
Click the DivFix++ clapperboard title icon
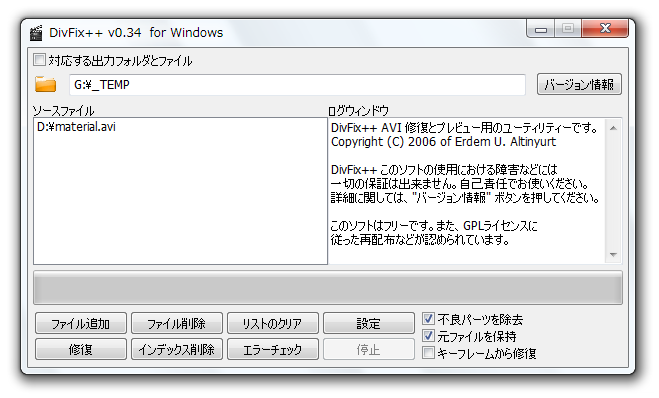coord(37,33)
